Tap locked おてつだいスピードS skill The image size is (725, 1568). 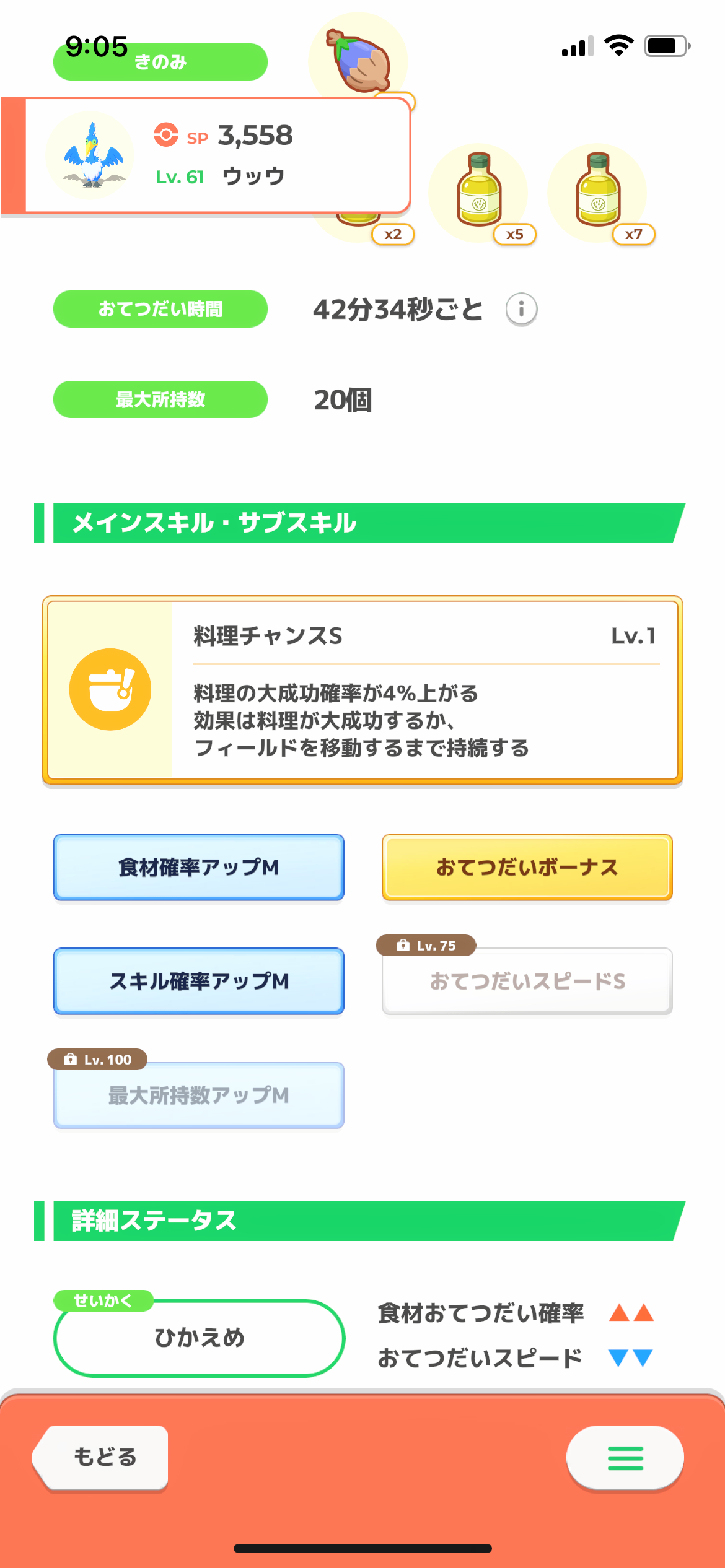pos(527,981)
